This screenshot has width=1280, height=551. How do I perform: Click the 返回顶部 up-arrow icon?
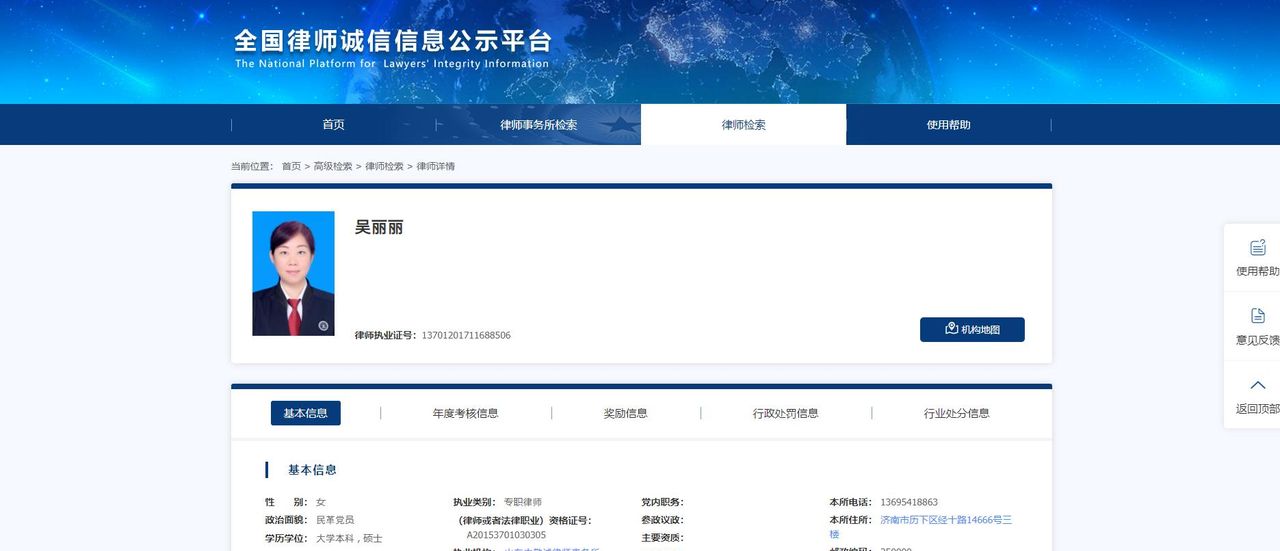click(x=1258, y=385)
